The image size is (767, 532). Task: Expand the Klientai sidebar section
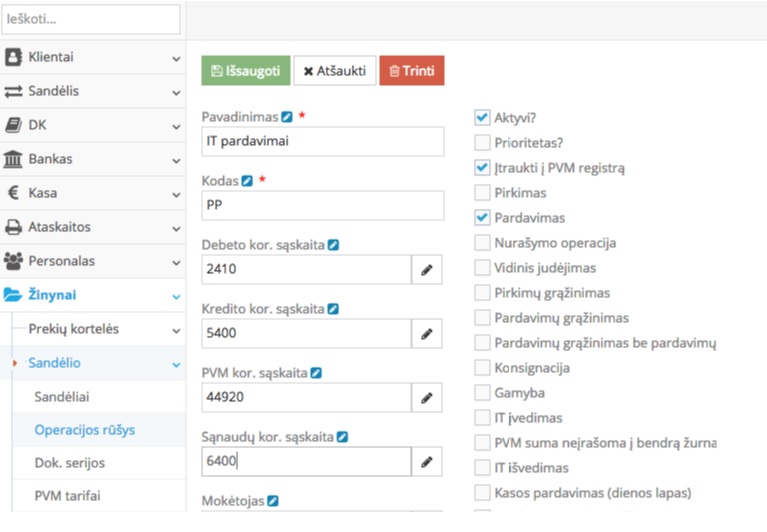point(176,58)
